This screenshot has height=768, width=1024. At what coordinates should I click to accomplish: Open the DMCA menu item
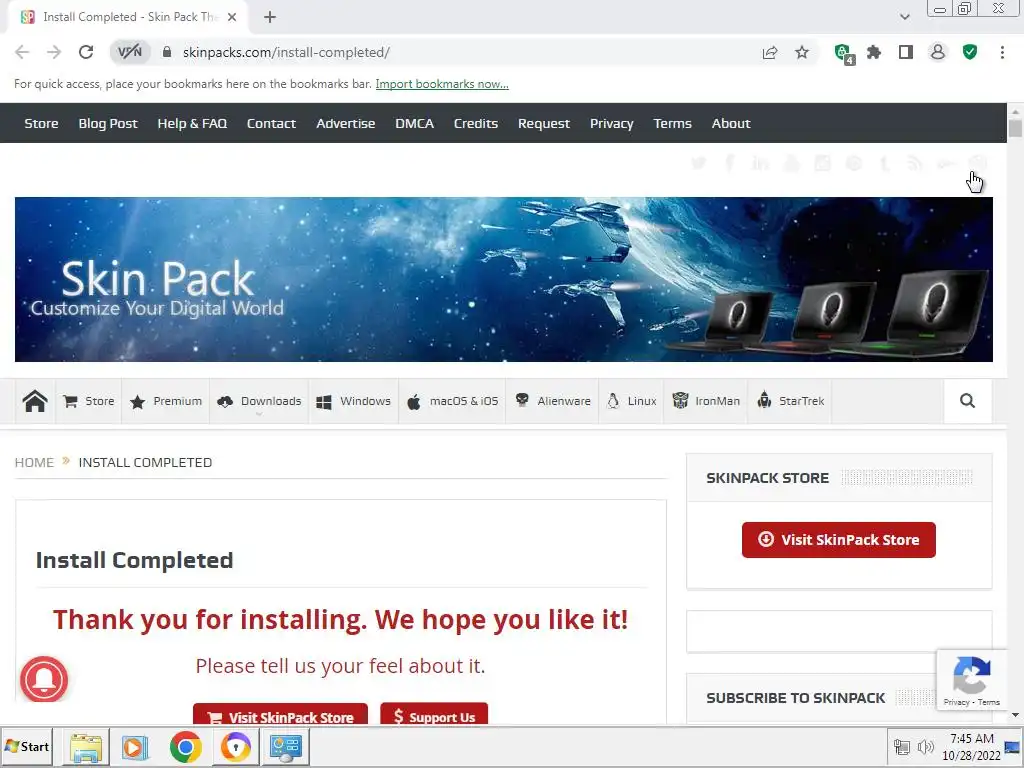point(414,123)
